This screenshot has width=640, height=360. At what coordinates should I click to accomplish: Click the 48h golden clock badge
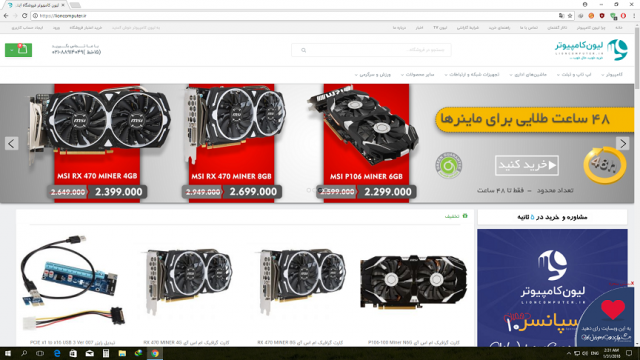[x=604, y=165]
